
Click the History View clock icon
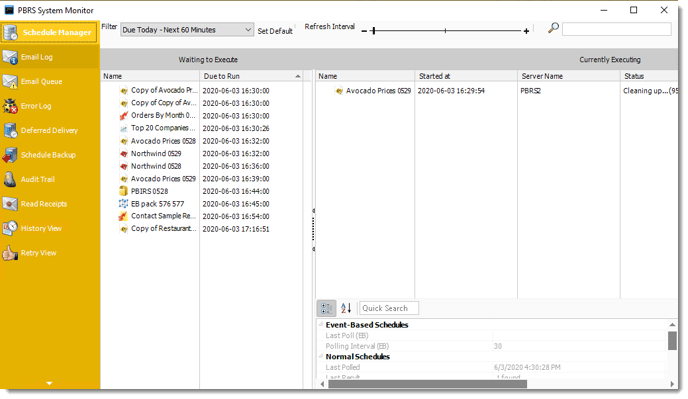tap(10, 228)
